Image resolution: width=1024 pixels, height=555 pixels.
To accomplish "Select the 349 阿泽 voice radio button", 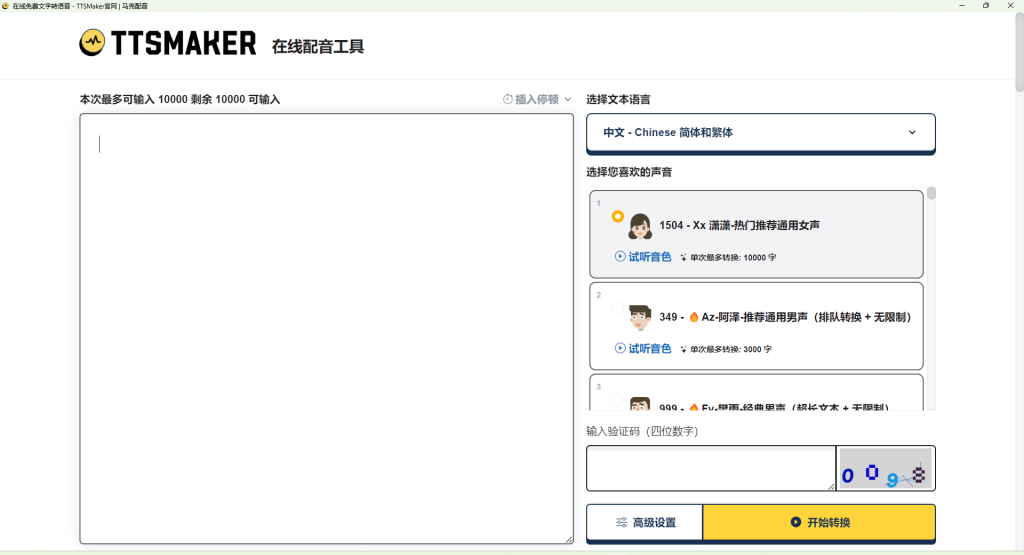I will 617,308.
